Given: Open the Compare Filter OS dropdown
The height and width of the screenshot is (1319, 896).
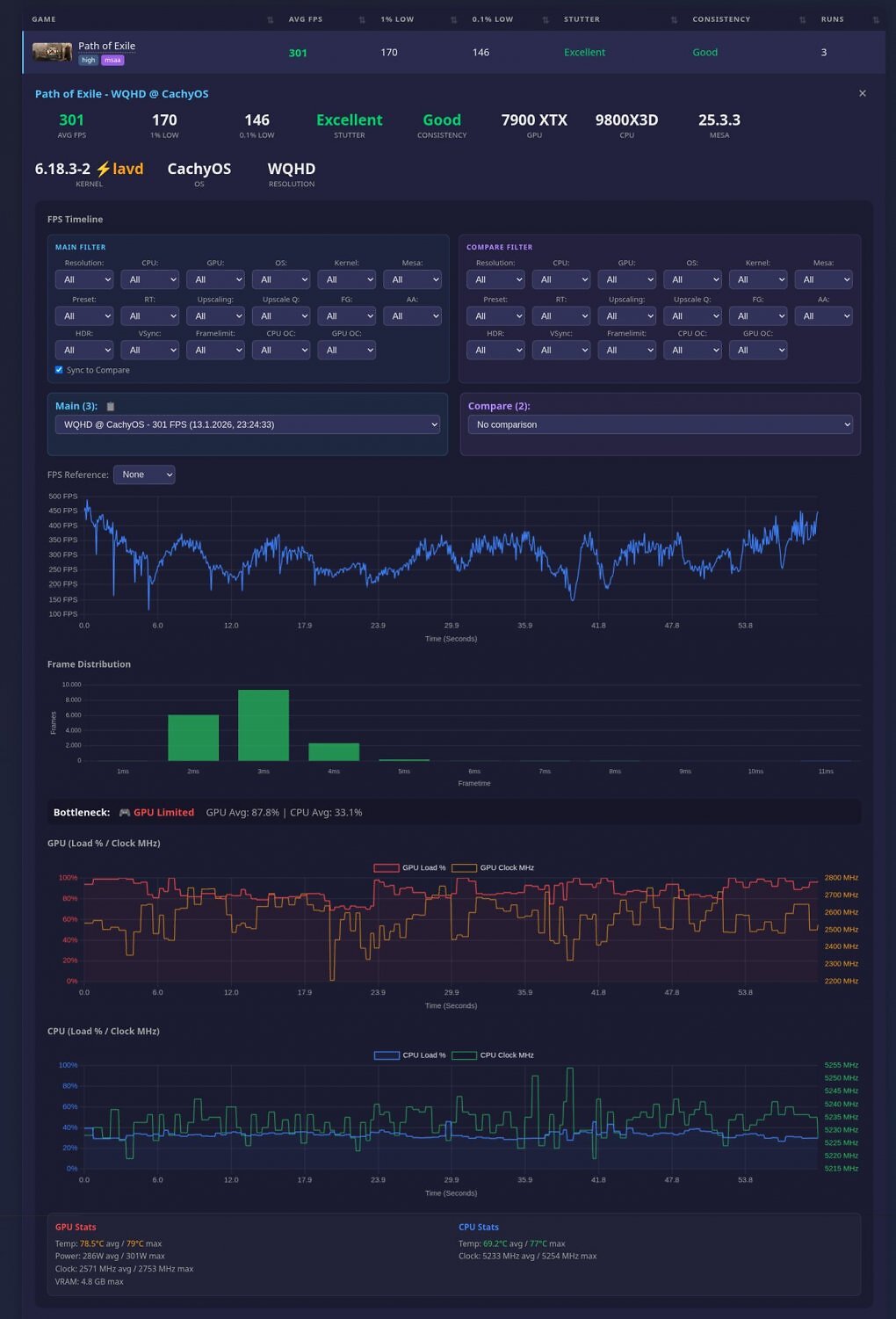Looking at the screenshot, I should pyautogui.click(x=692, y=279).
